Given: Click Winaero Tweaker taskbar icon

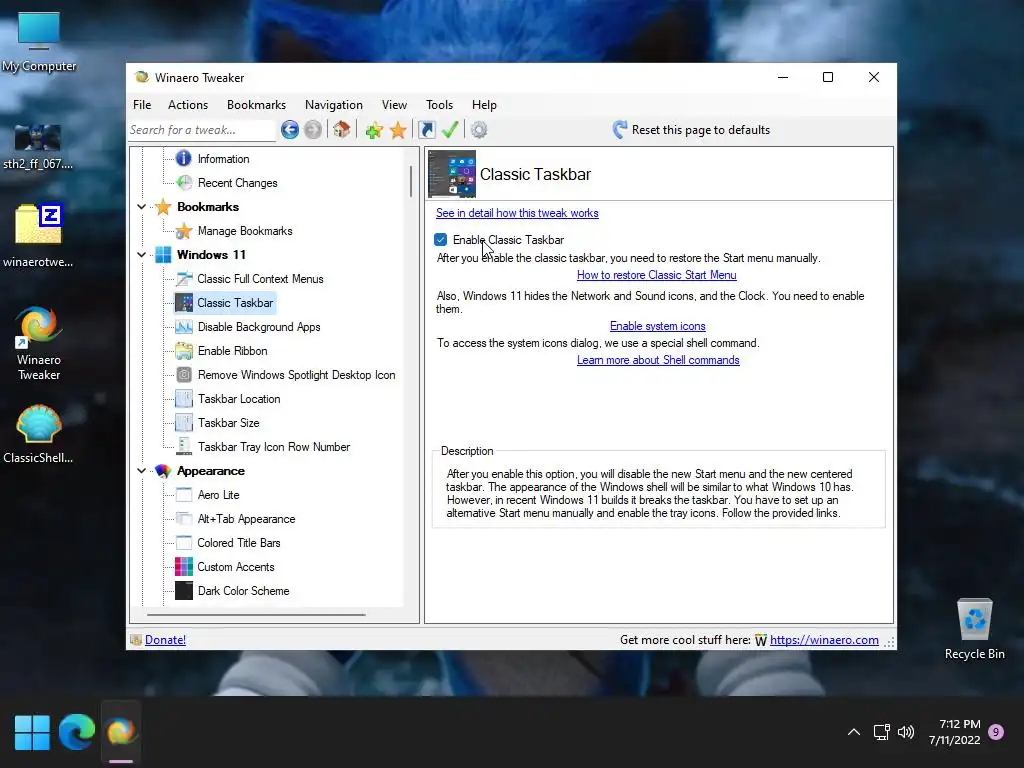Looking at the screenshot, I should (x=121, y=733).
